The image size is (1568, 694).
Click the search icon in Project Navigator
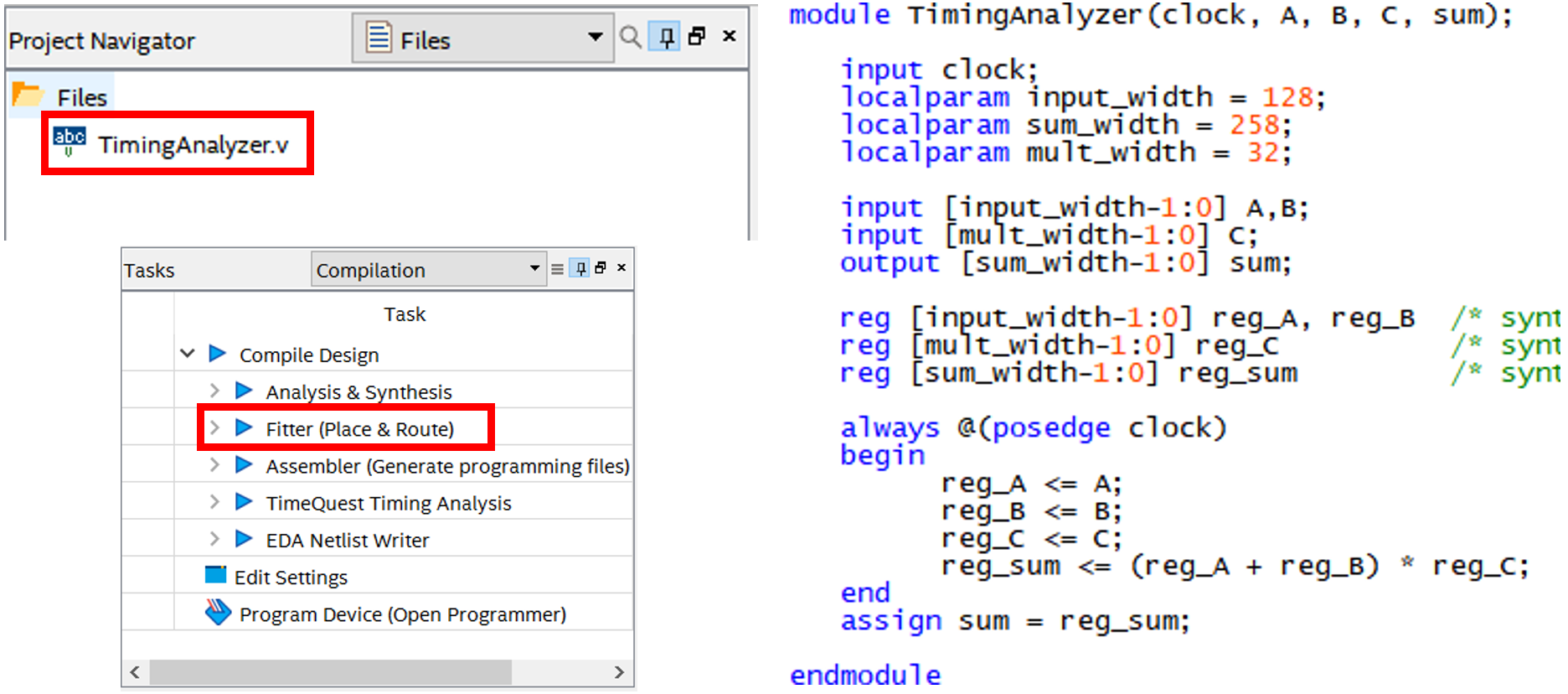(630, 37)
